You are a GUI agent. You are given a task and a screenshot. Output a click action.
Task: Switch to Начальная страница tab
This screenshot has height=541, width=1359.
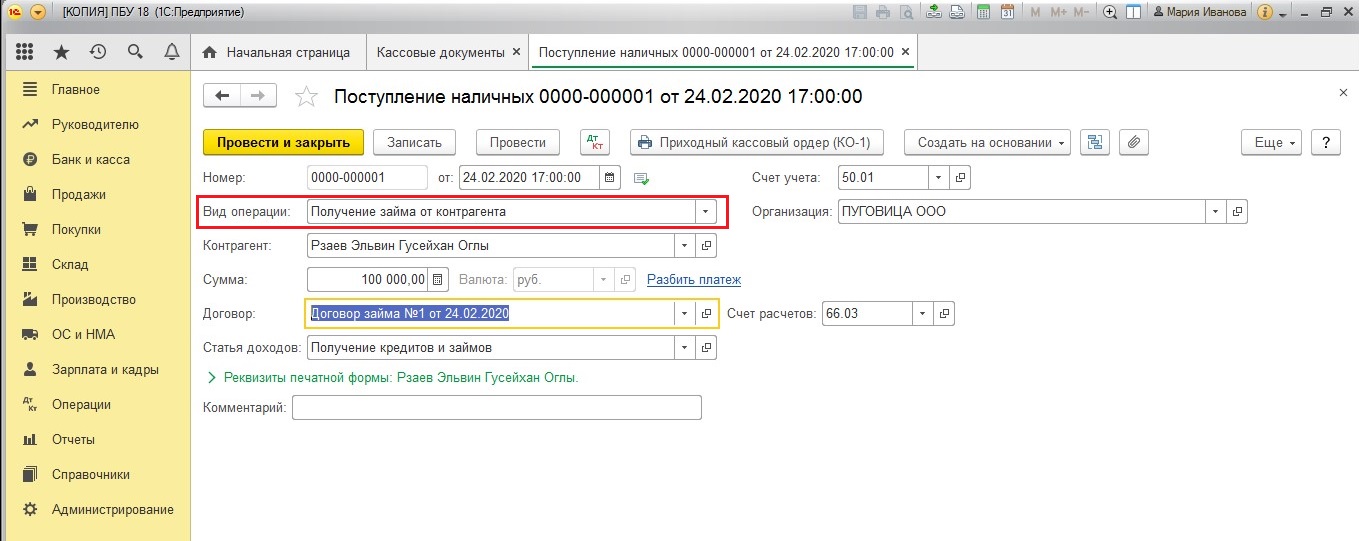[279, 52]
